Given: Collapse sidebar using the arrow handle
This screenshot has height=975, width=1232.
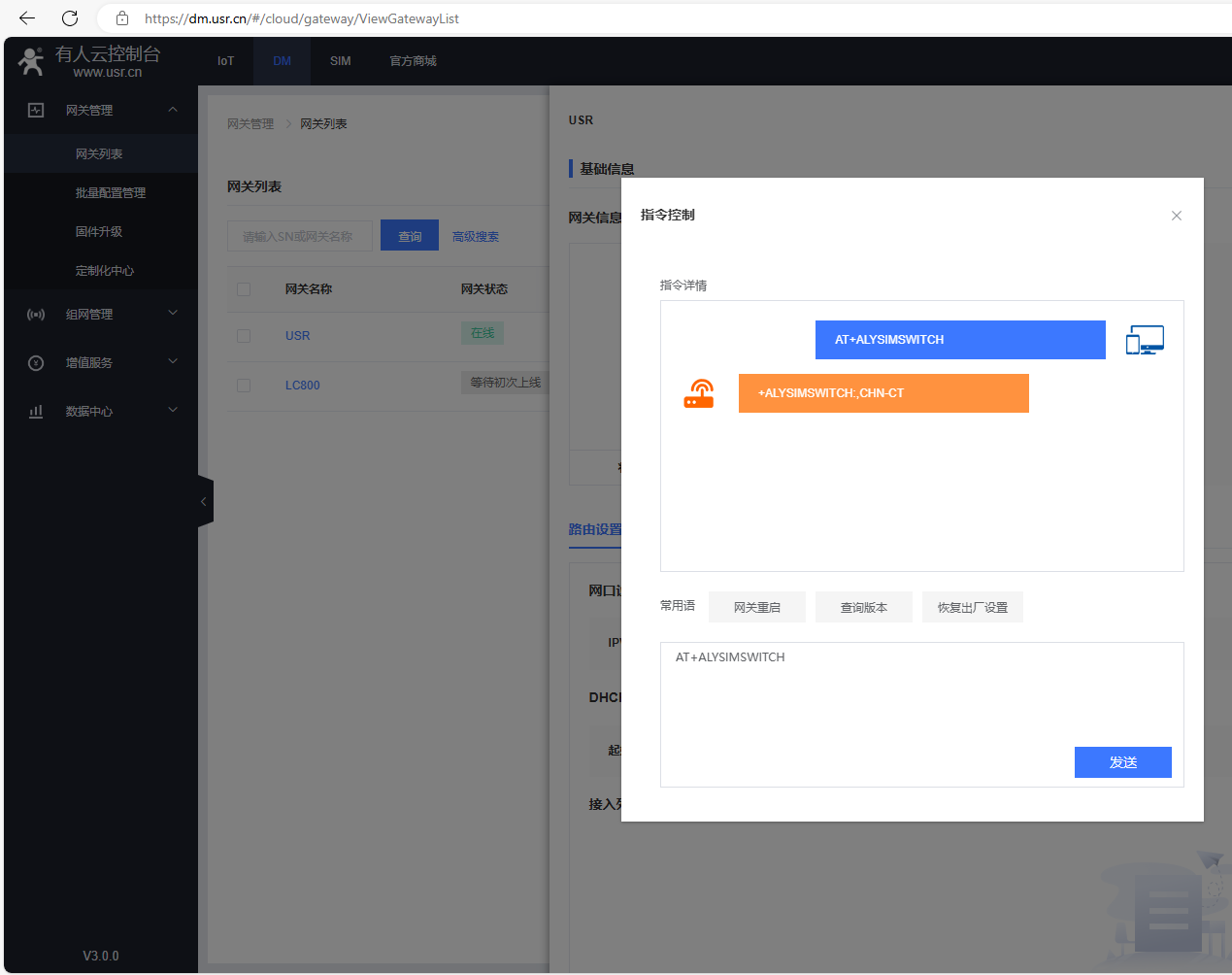Looking at the screenshot, I should point(204,502).
